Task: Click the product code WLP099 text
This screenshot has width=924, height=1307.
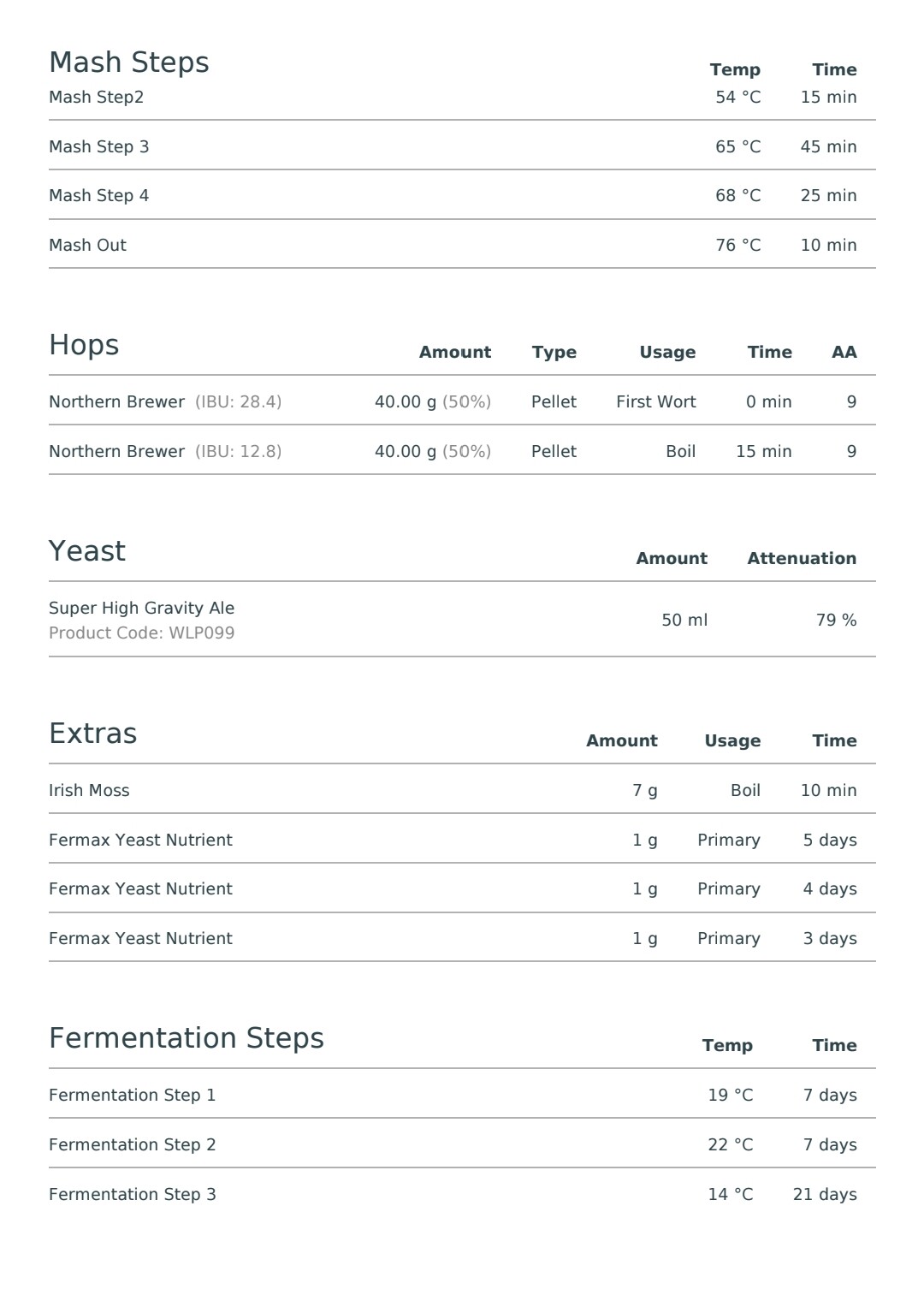Action: coord(142,633)
